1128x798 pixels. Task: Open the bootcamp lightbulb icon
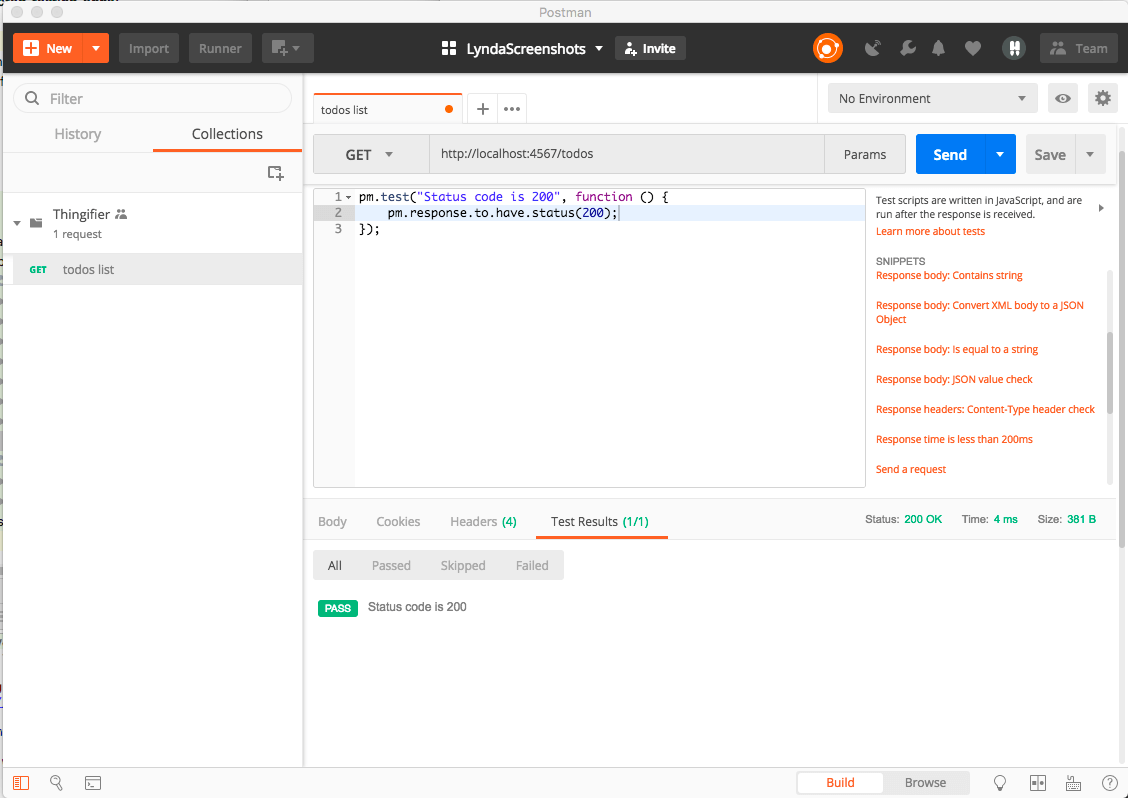(x=1000, y=783)
